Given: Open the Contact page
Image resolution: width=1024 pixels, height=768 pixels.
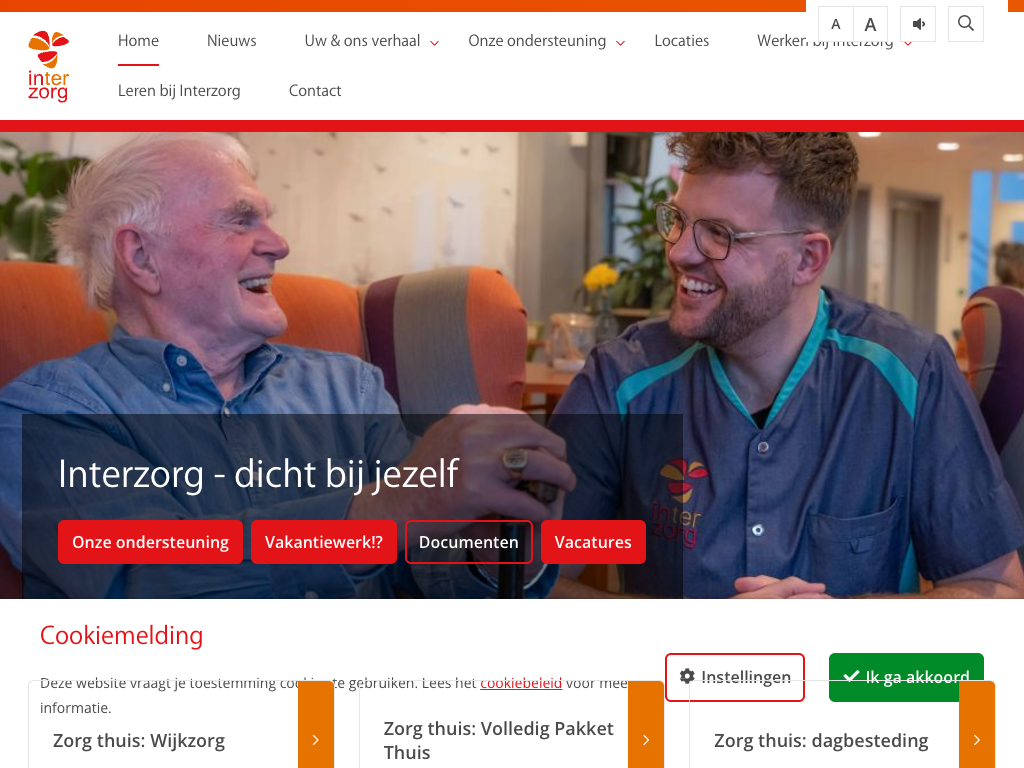Looking at the screenshot, I should click(x=315, y=91).
